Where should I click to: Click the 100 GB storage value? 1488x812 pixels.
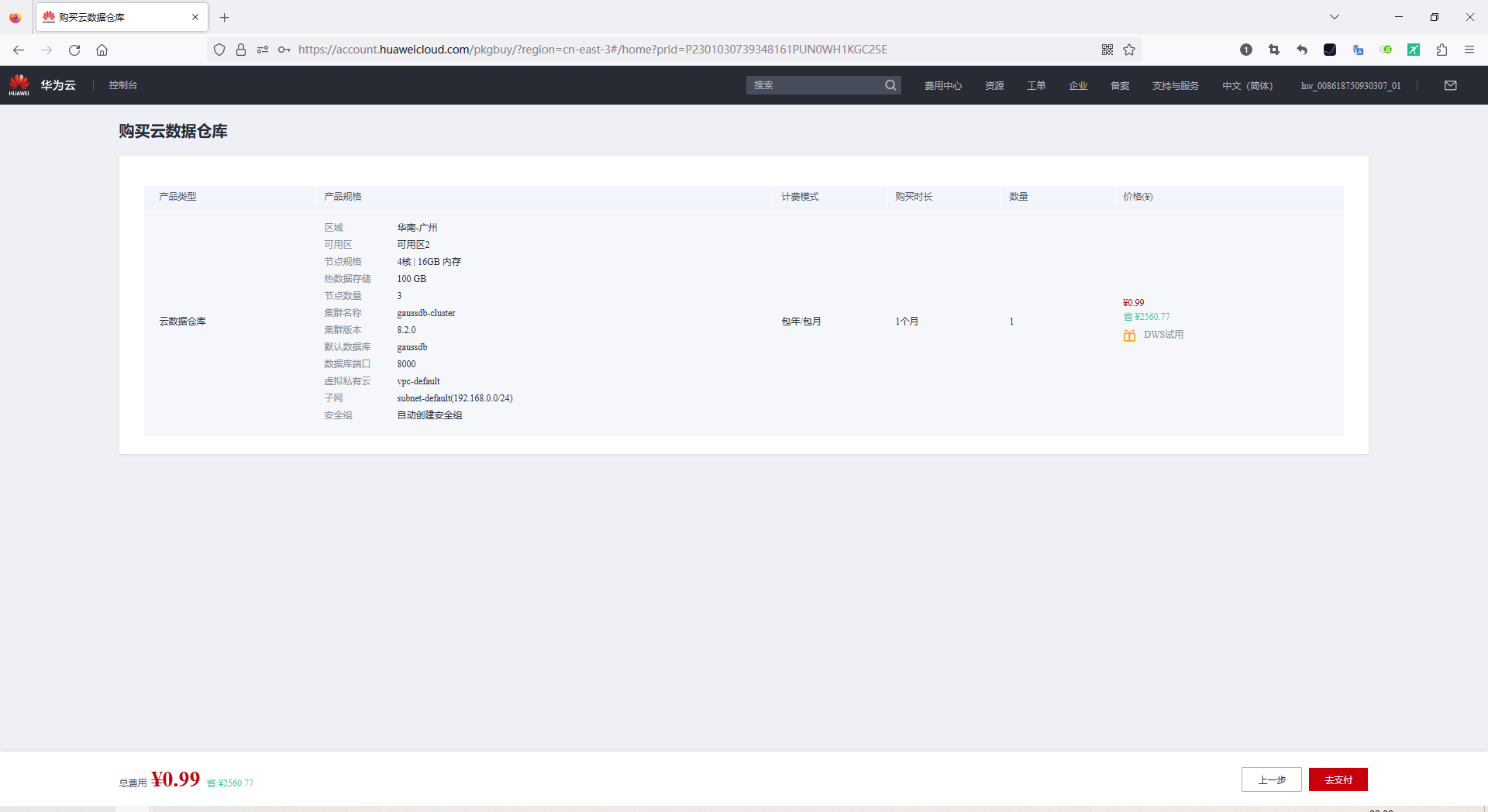pos(412,279)
